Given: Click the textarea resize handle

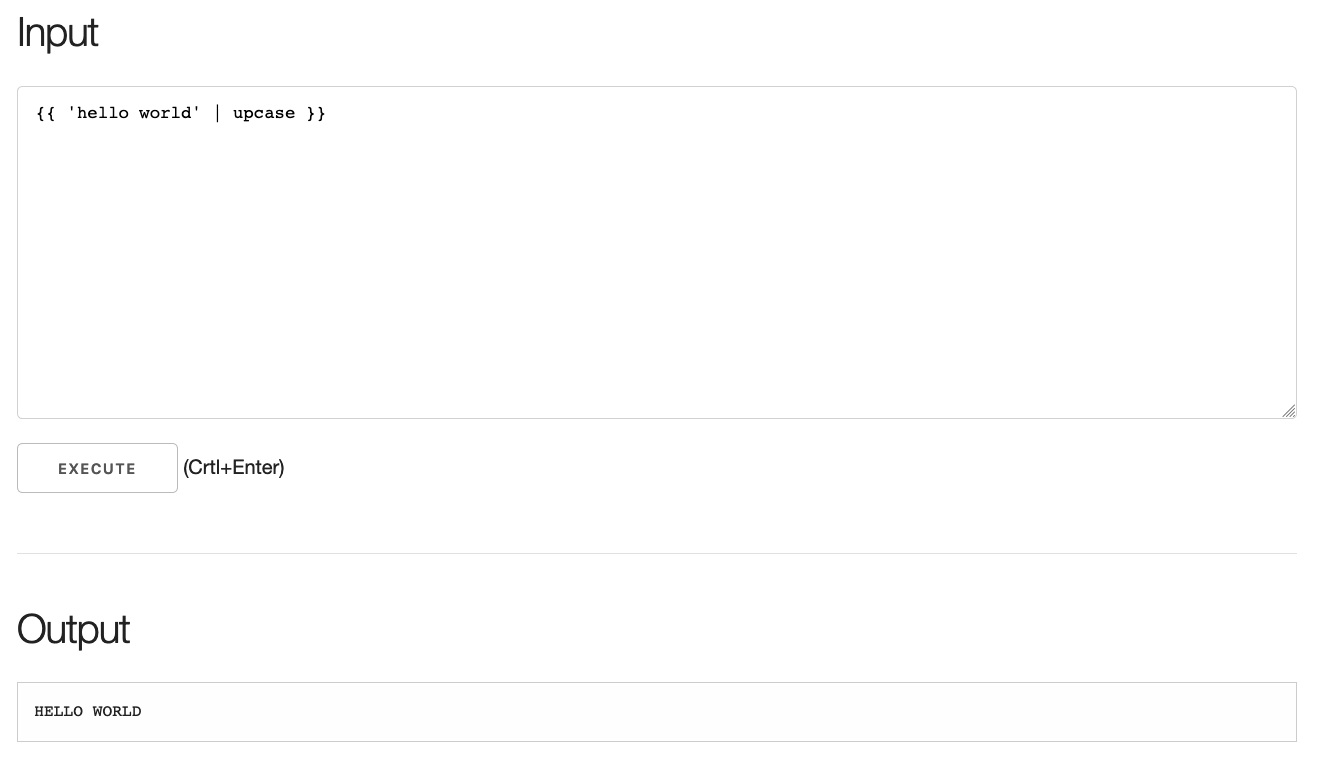Looking at the screenshot, I should (1288, 410).
